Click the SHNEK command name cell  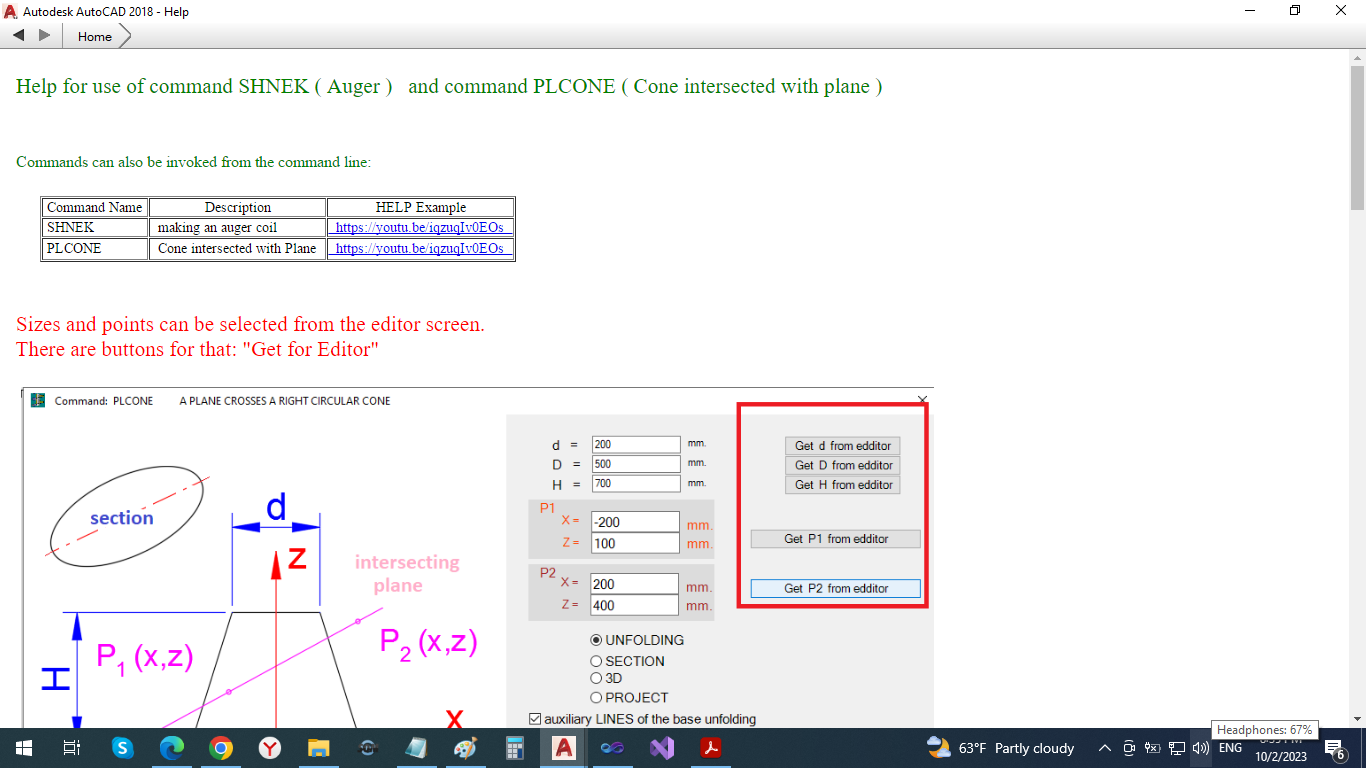click(x=95, y=228)
